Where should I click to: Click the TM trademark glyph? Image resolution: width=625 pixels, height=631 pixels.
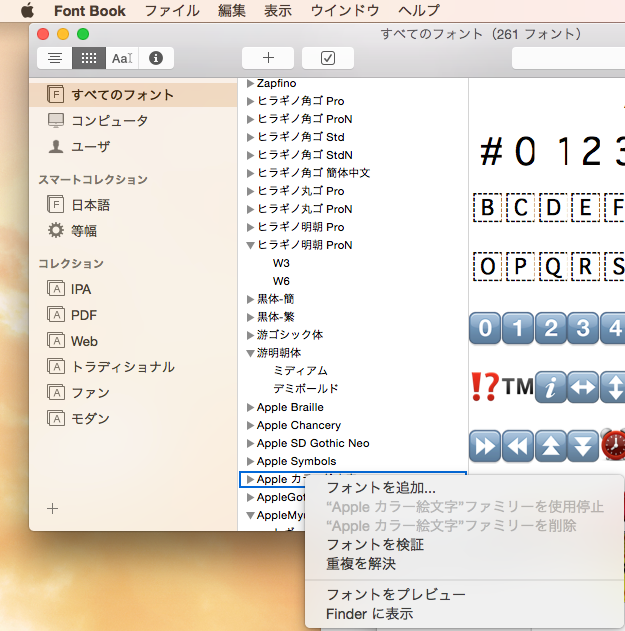click(x=518, y=386)
